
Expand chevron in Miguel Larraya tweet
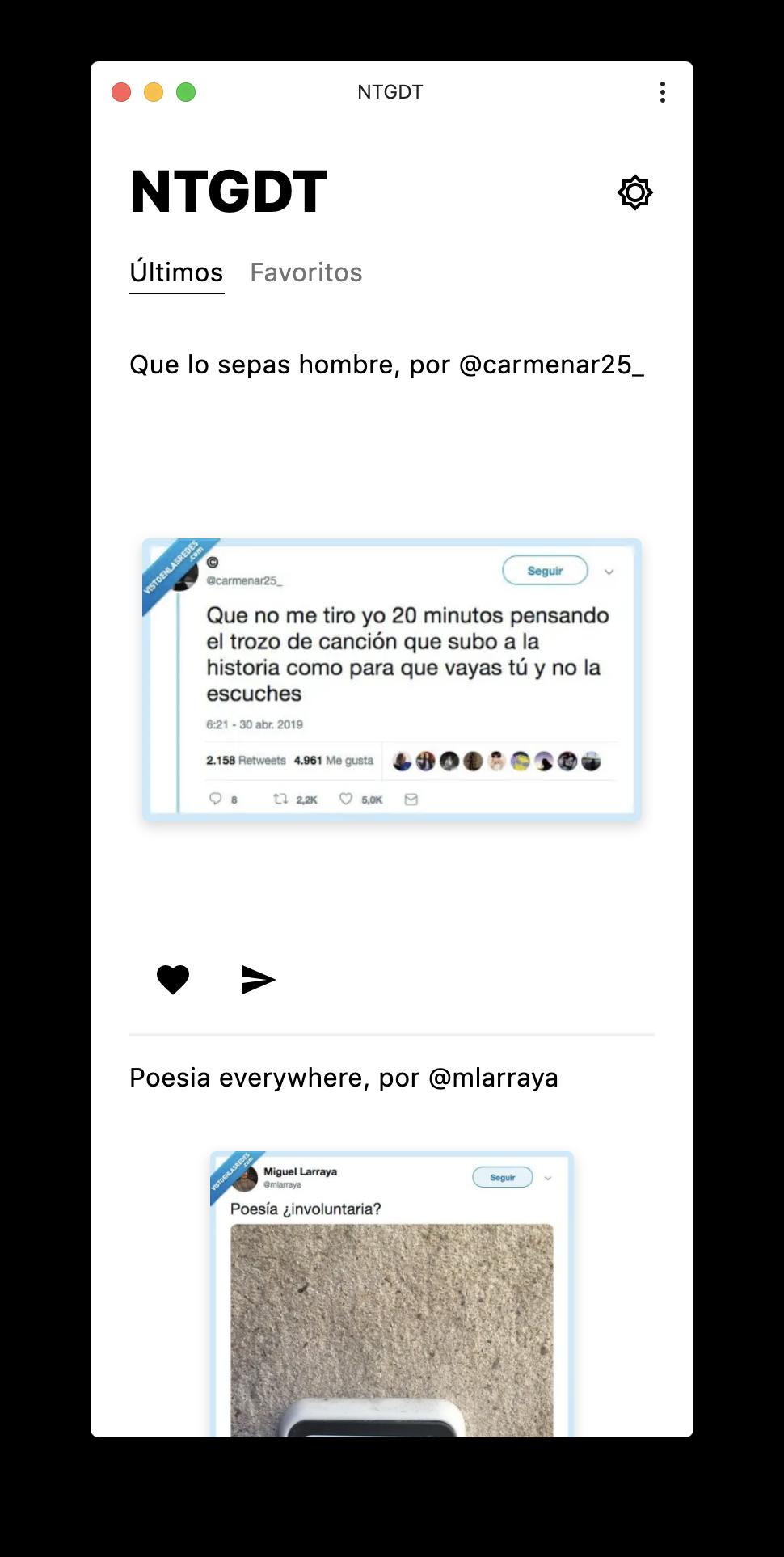(548, 1178)
